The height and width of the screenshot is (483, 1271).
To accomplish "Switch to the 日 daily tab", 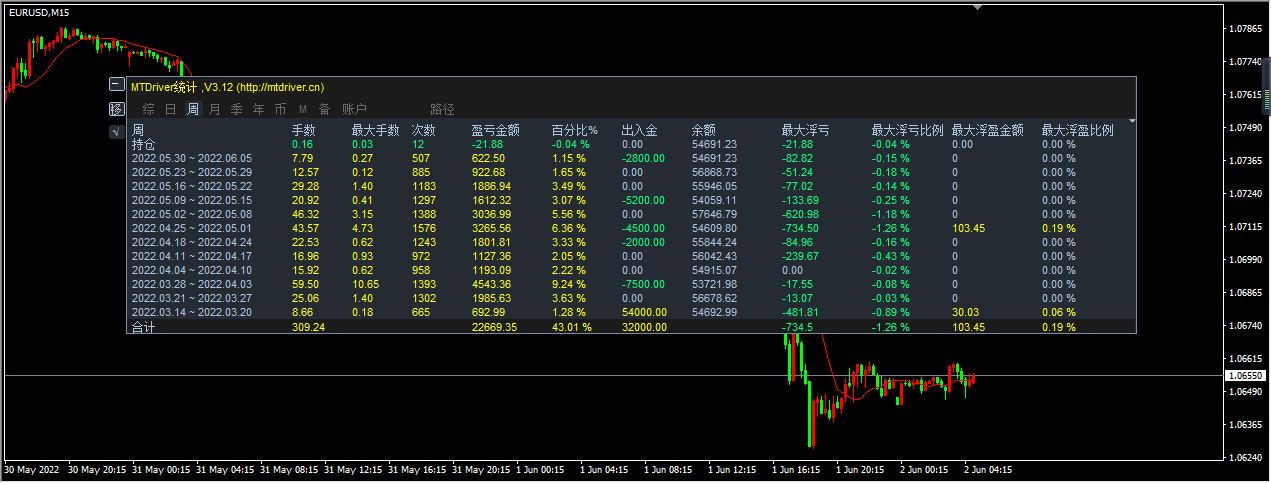I will [x=170, y=109].
